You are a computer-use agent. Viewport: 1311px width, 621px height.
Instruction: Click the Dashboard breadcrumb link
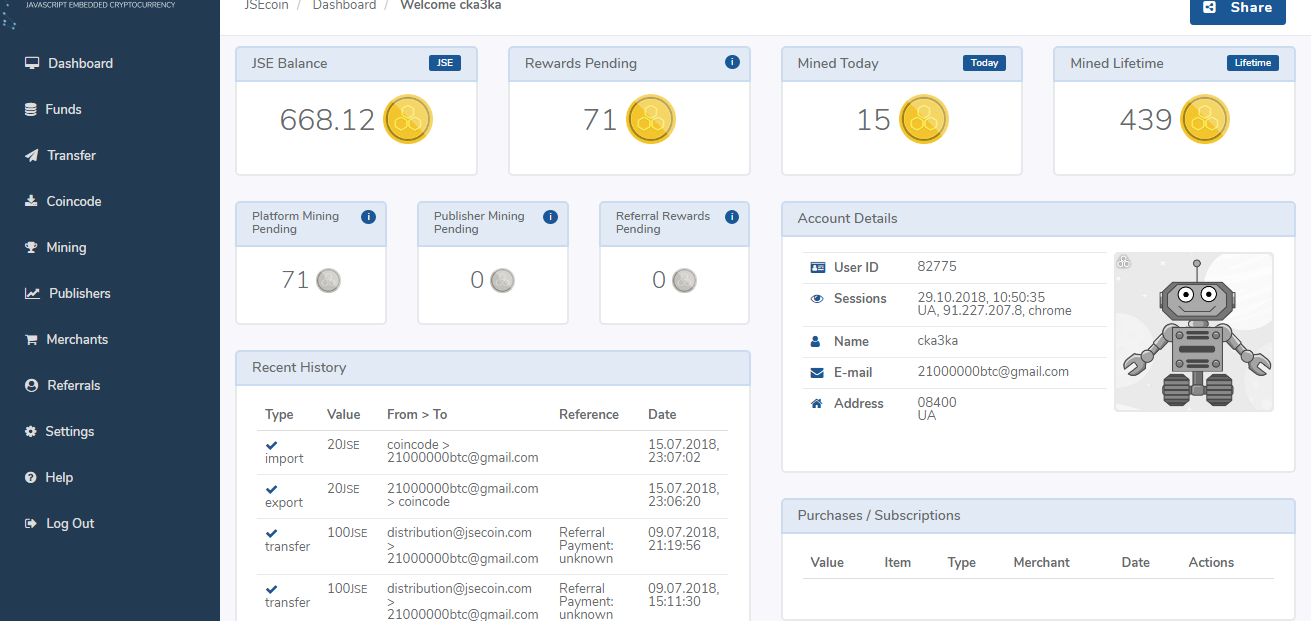click(344, 5)
